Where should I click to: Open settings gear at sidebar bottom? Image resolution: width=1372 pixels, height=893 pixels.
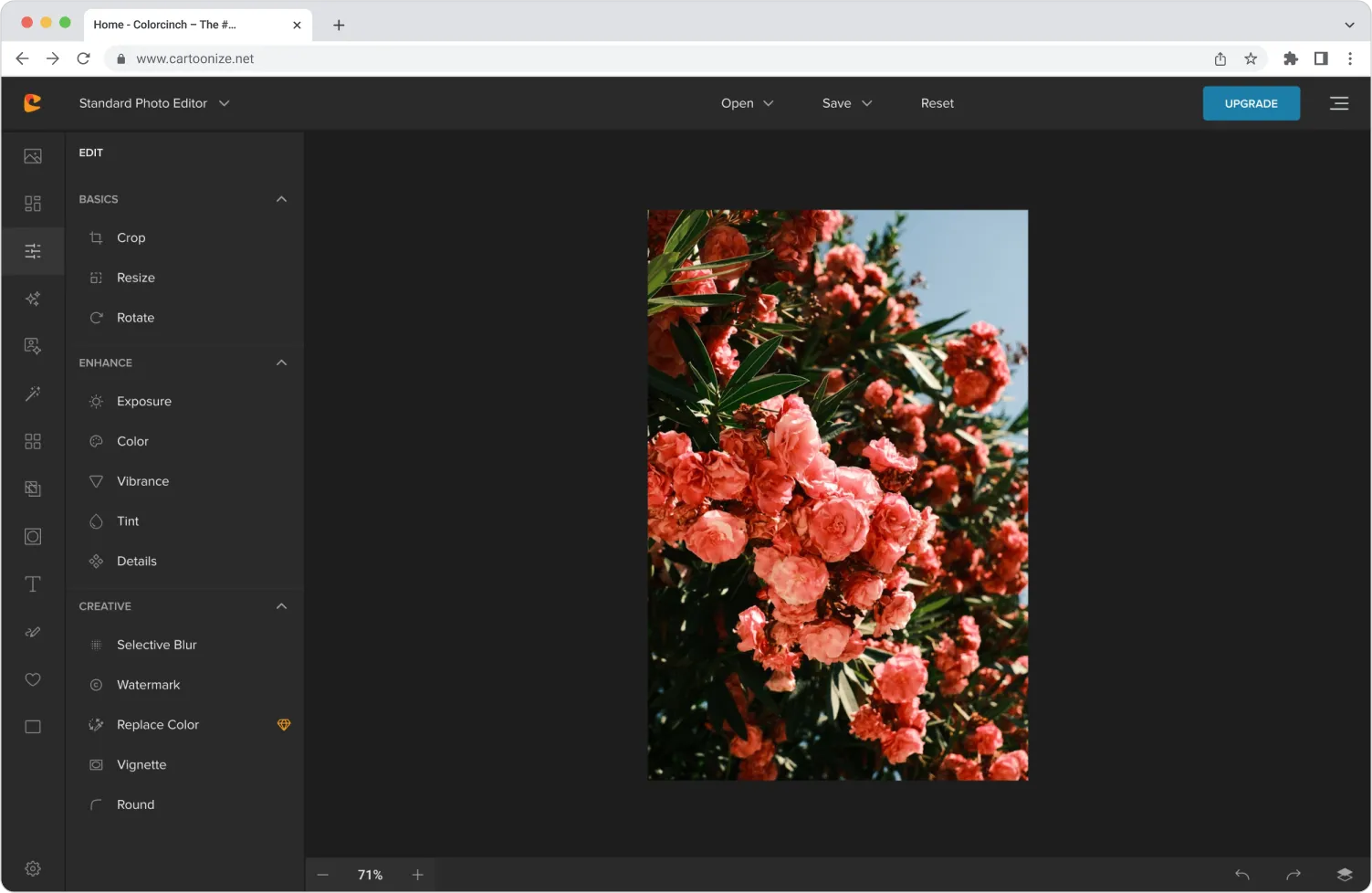click(33, 868)
